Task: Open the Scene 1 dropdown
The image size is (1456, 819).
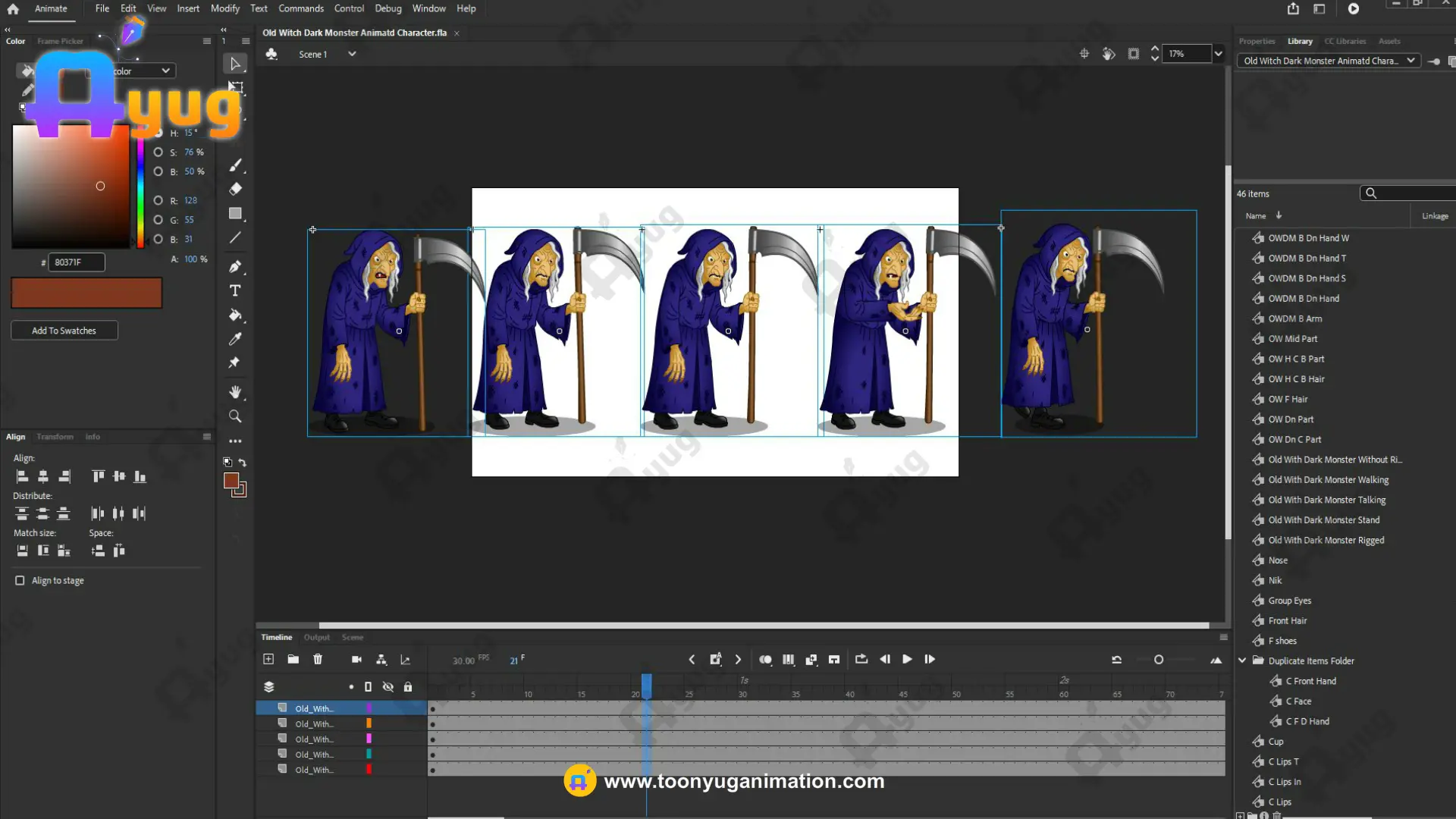Action: coord(352,54)
